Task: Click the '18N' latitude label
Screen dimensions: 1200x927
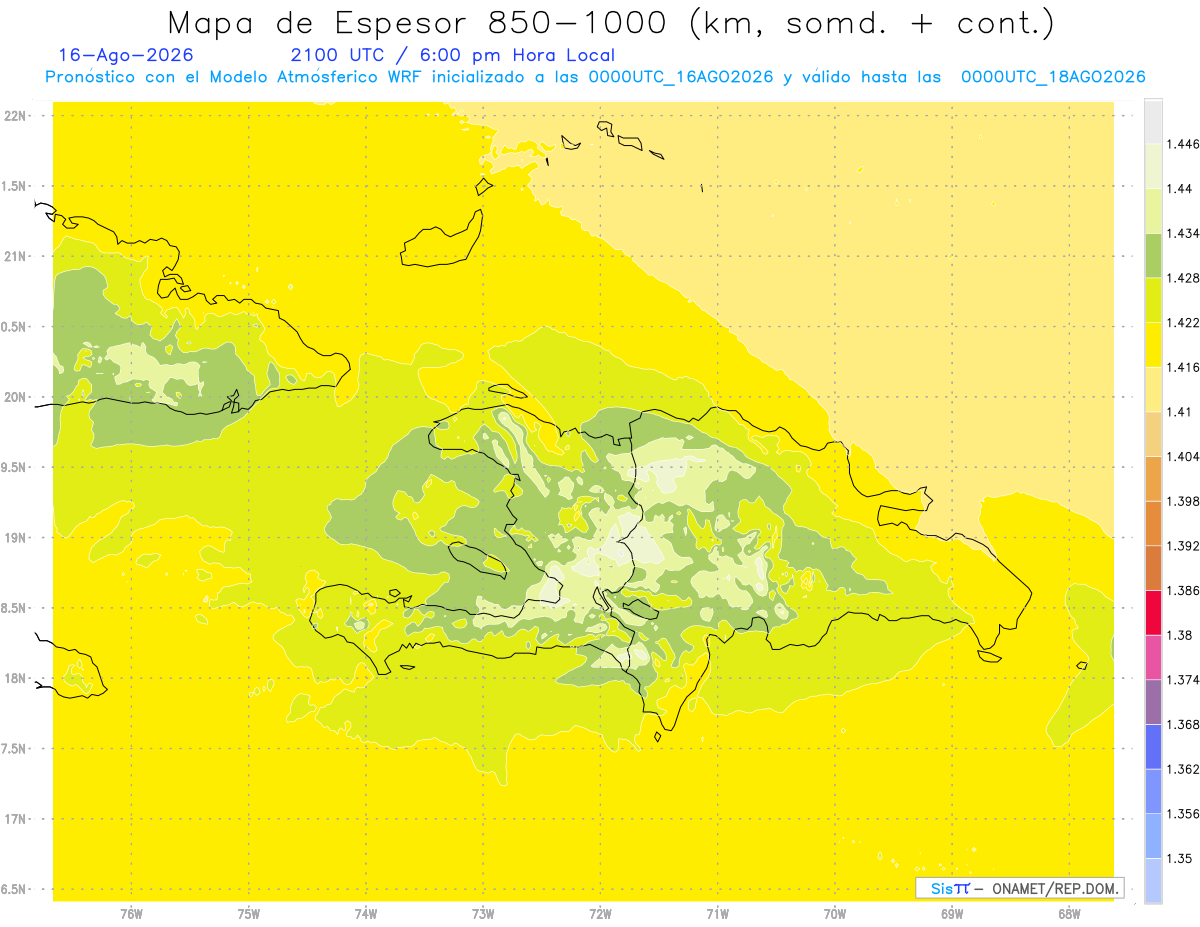Action: pos(15,678)
